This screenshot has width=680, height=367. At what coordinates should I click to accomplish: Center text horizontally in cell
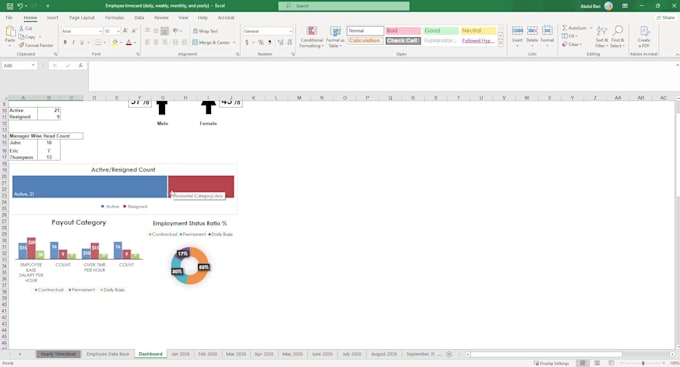tap(156, 43)
